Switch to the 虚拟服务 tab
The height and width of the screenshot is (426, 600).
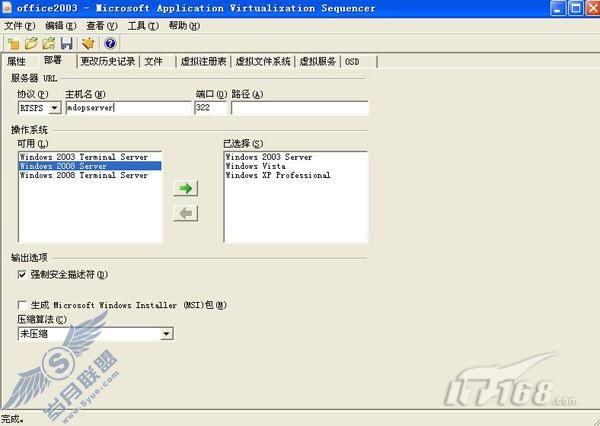(317, 61)
